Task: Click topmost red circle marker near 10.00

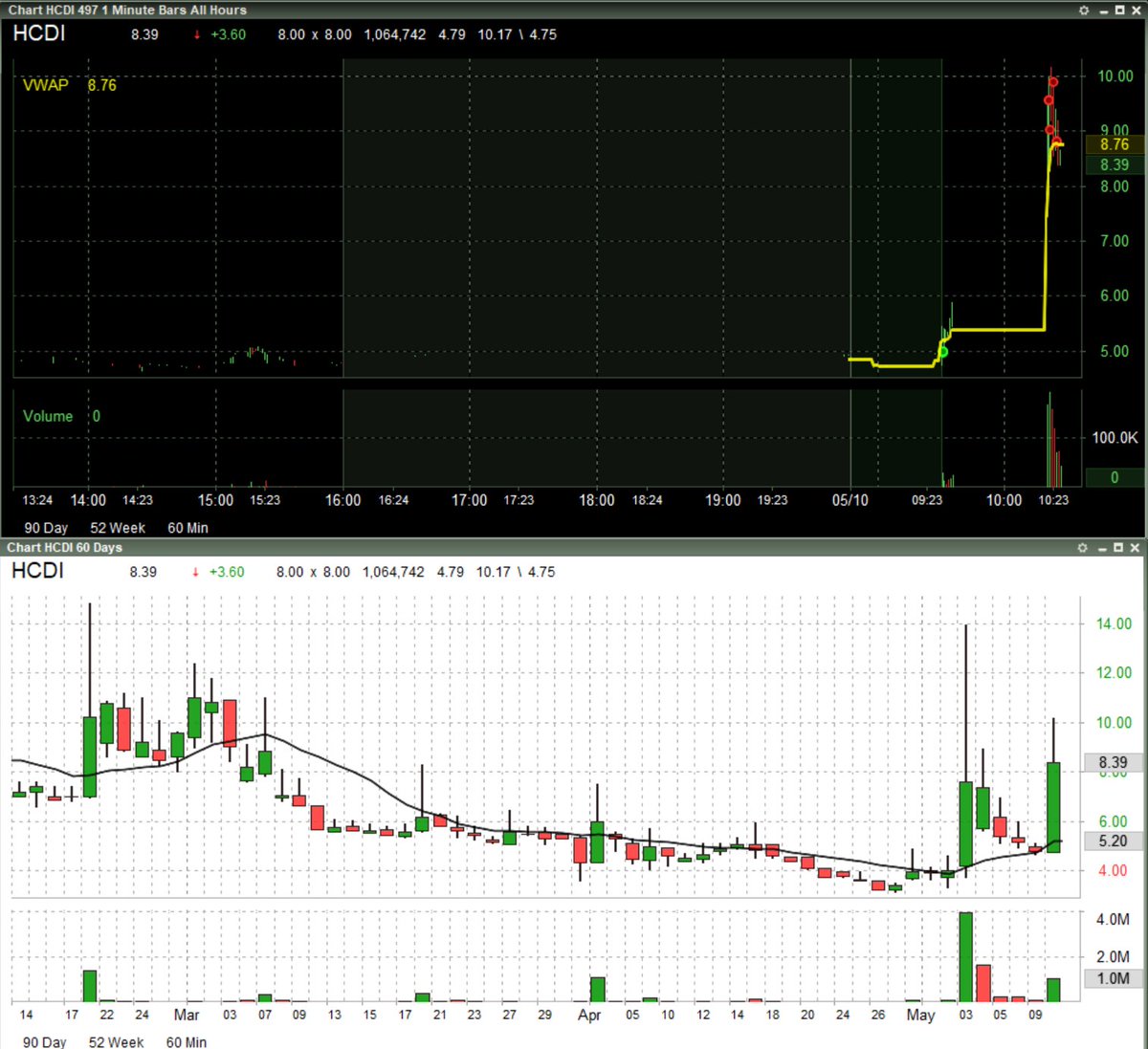Action: point(1053,81)
